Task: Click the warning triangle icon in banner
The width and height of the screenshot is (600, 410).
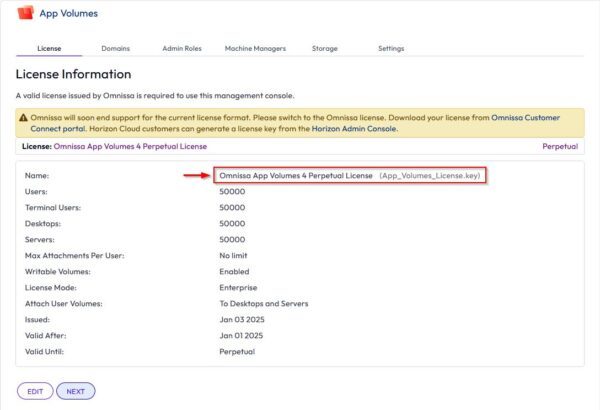Action: [23, 118]
